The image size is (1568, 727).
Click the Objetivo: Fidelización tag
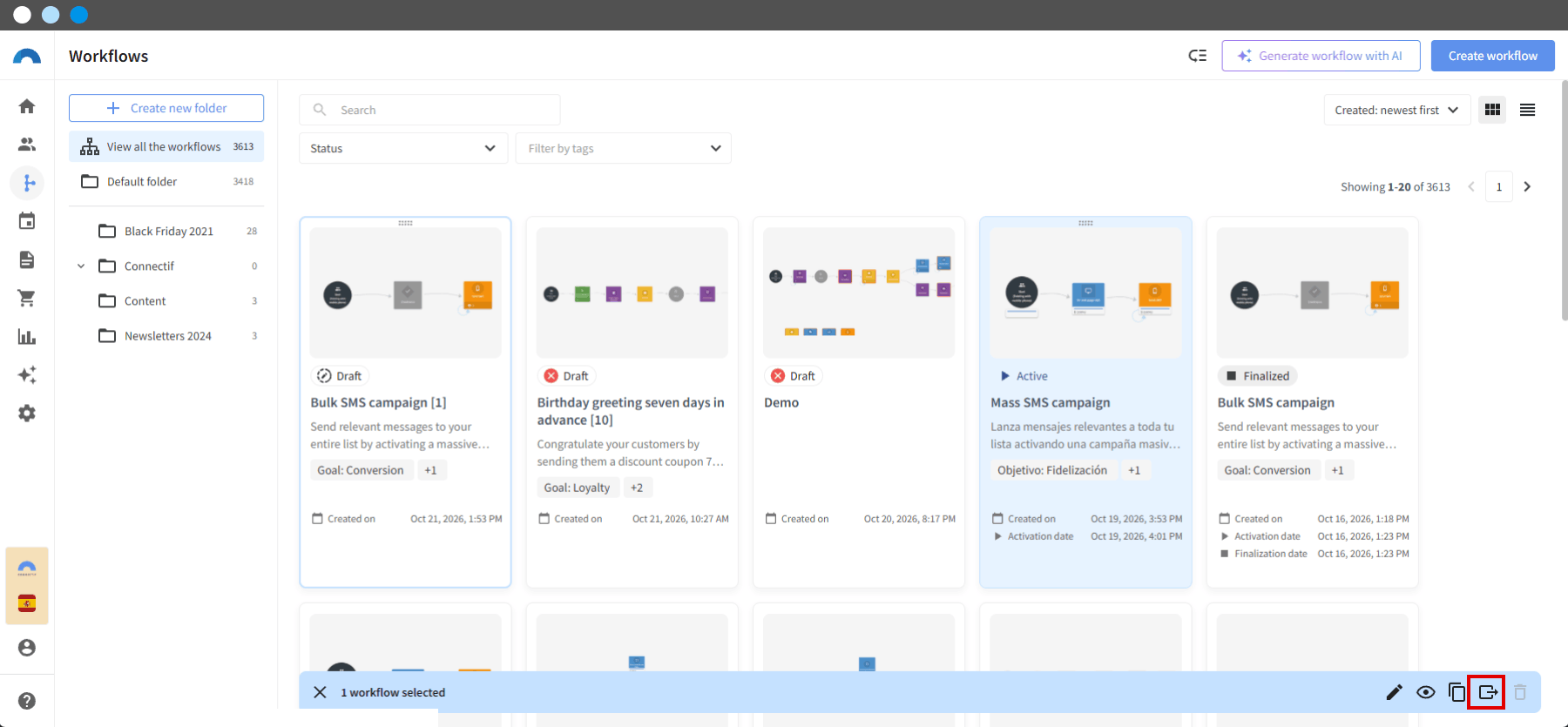(1052, 470)
